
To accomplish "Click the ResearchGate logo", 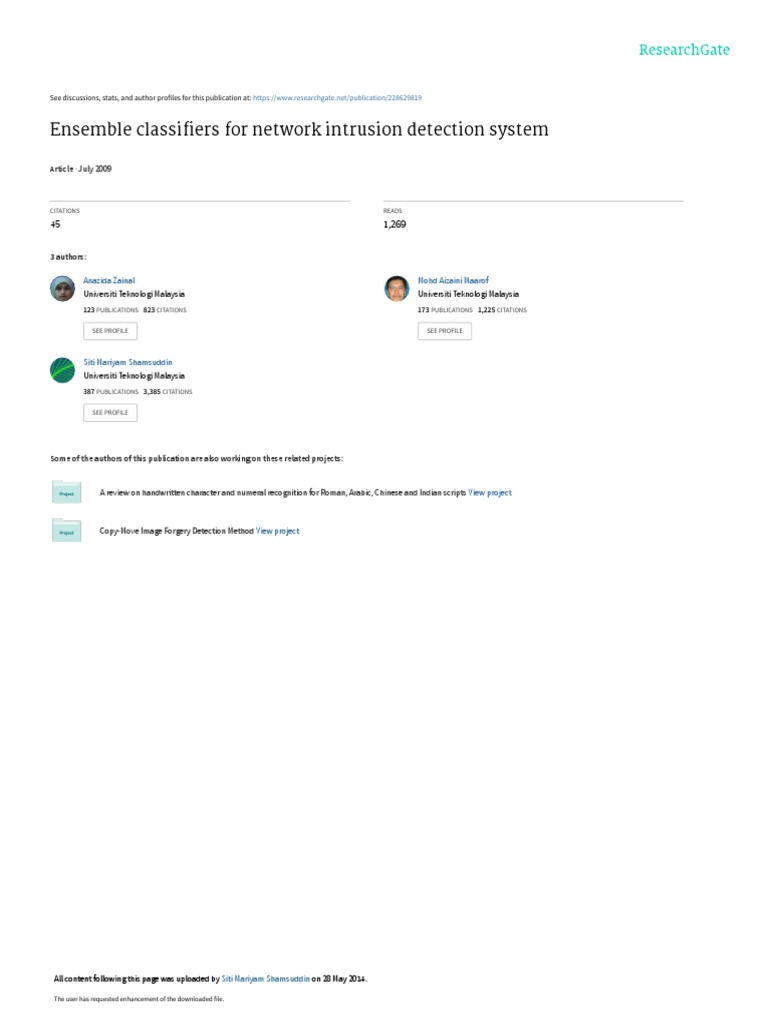I will click(x=685, y=50).
